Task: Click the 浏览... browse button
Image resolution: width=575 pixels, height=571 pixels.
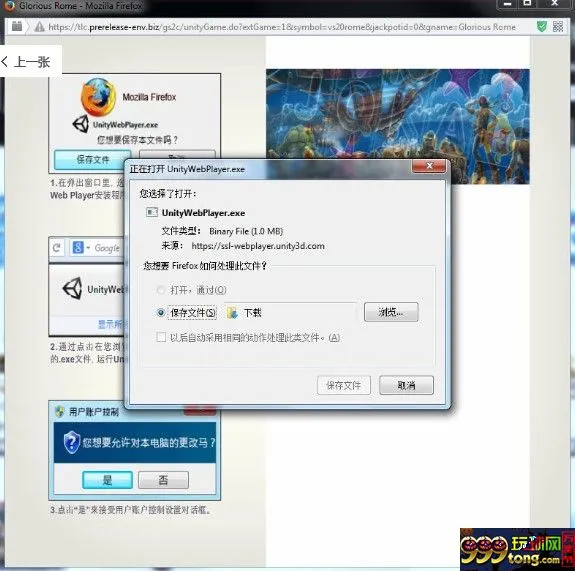Action: click(x=391, y=312)
